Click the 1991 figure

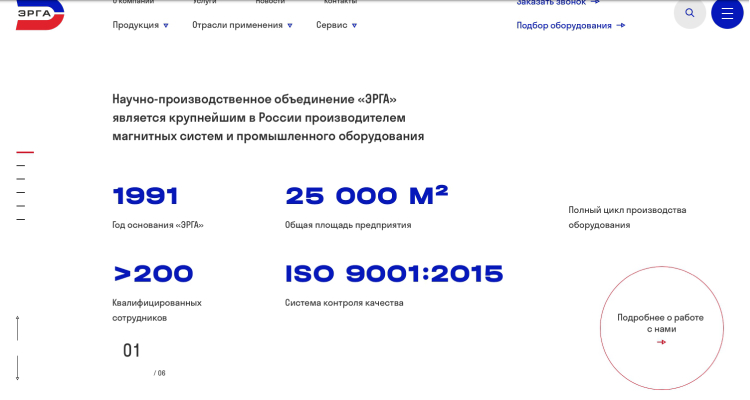click(145, 196)
